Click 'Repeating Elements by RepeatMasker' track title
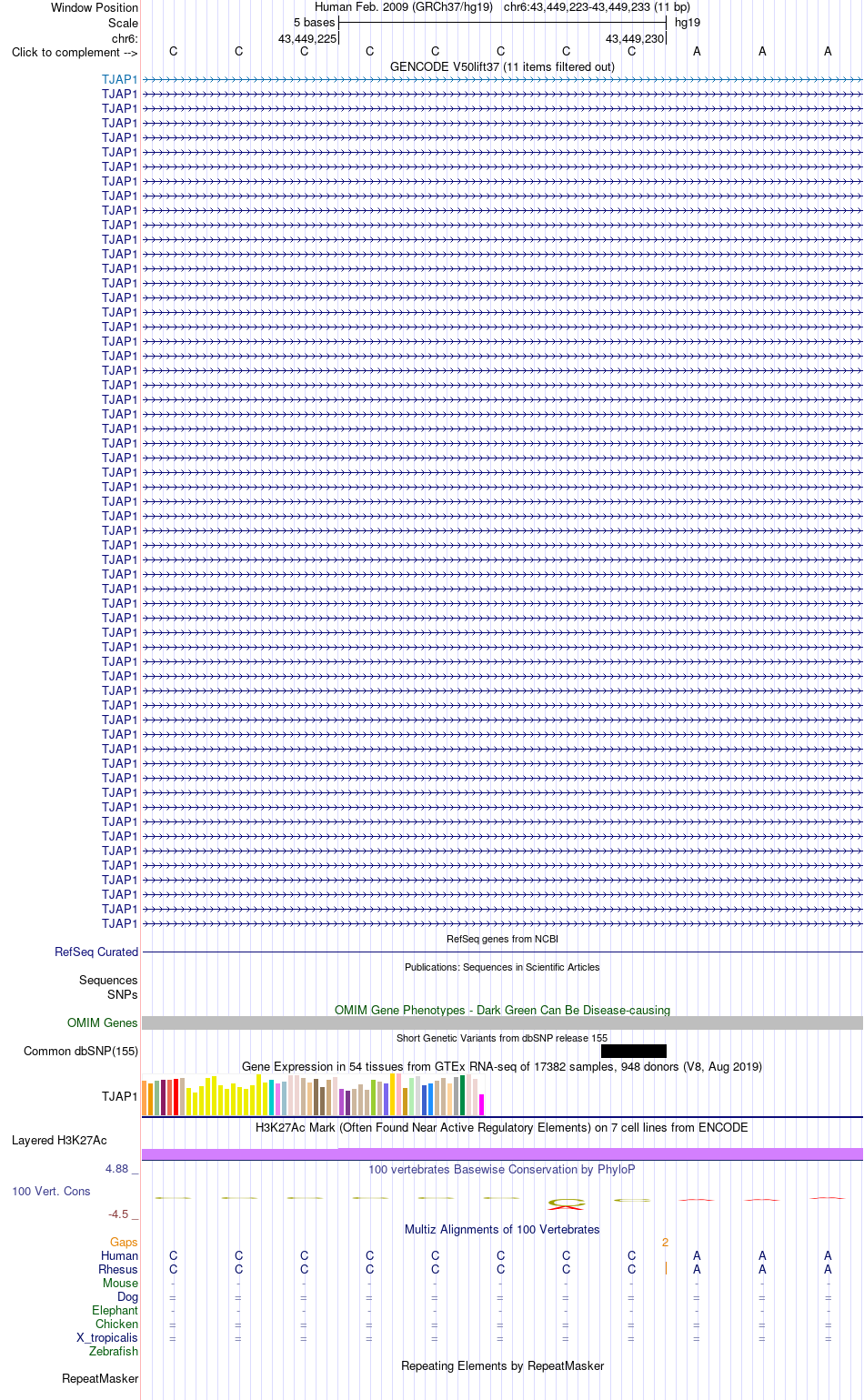 coord(502,1365)
